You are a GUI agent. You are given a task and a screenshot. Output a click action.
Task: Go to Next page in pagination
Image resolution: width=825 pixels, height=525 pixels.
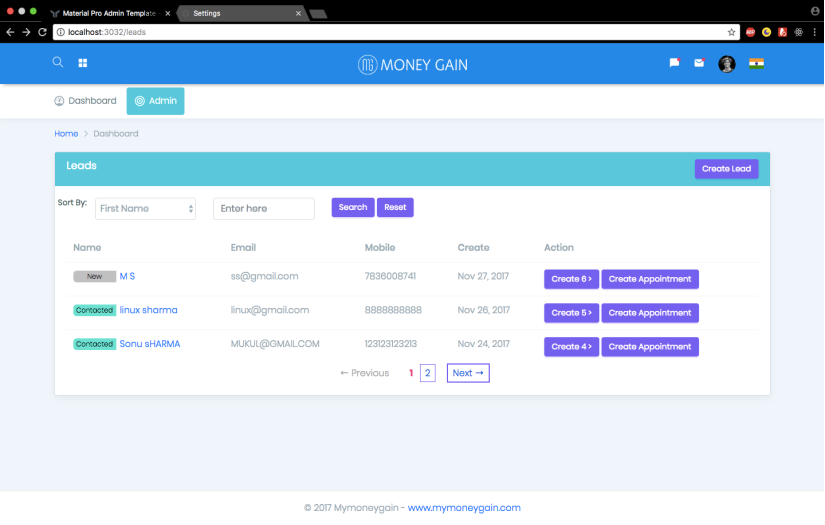468,373
